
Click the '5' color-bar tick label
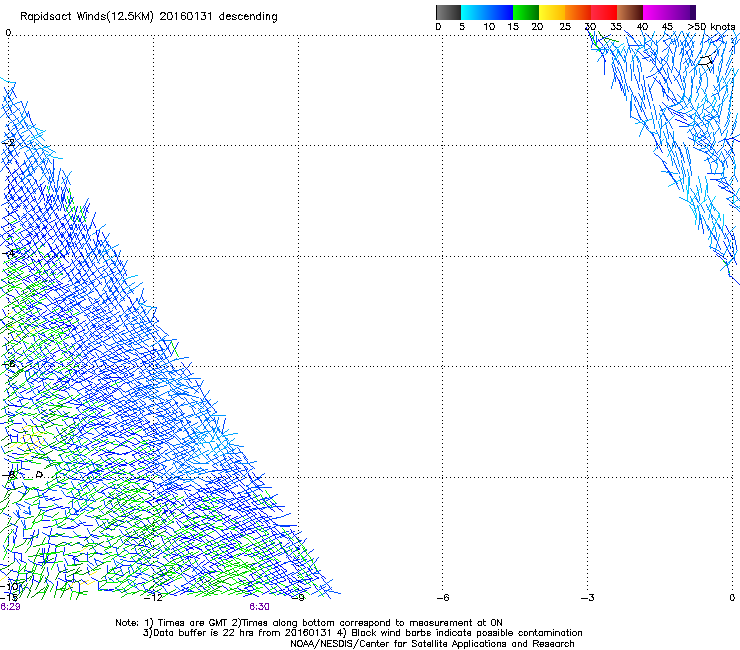(x=462, y=27)
